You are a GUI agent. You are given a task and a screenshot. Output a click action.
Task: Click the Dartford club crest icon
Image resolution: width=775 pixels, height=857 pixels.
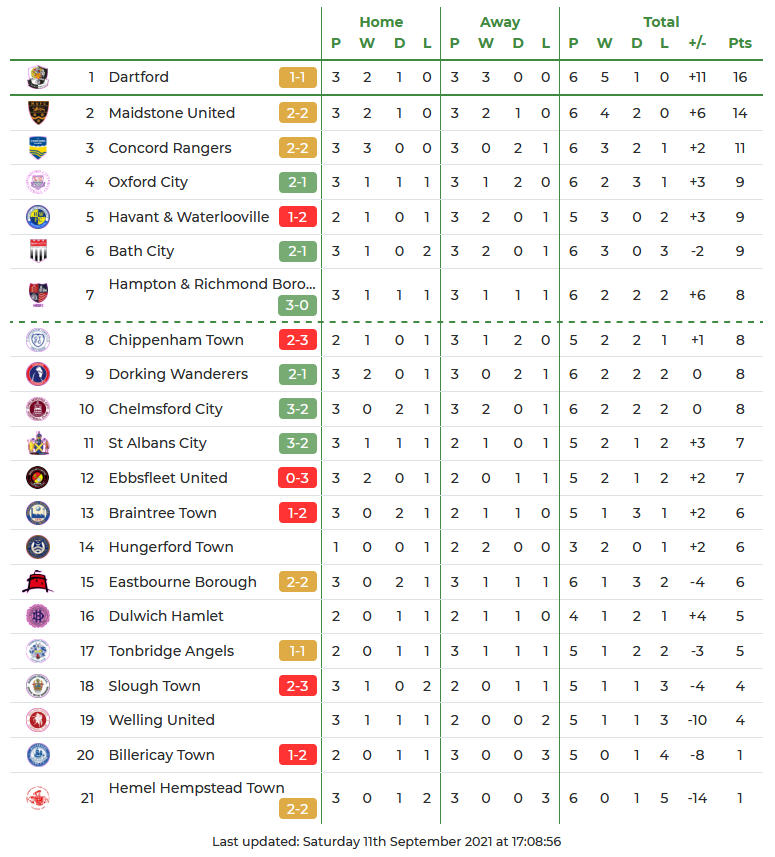[x=38, y=77]
